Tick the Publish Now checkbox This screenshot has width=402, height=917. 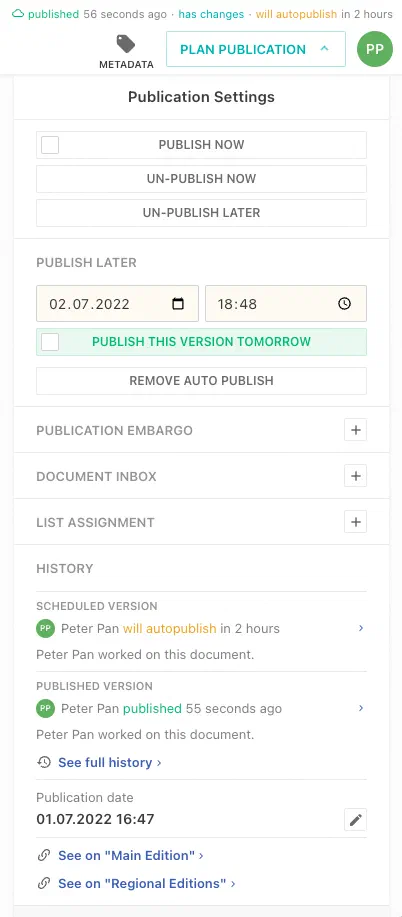click(50, 145)
